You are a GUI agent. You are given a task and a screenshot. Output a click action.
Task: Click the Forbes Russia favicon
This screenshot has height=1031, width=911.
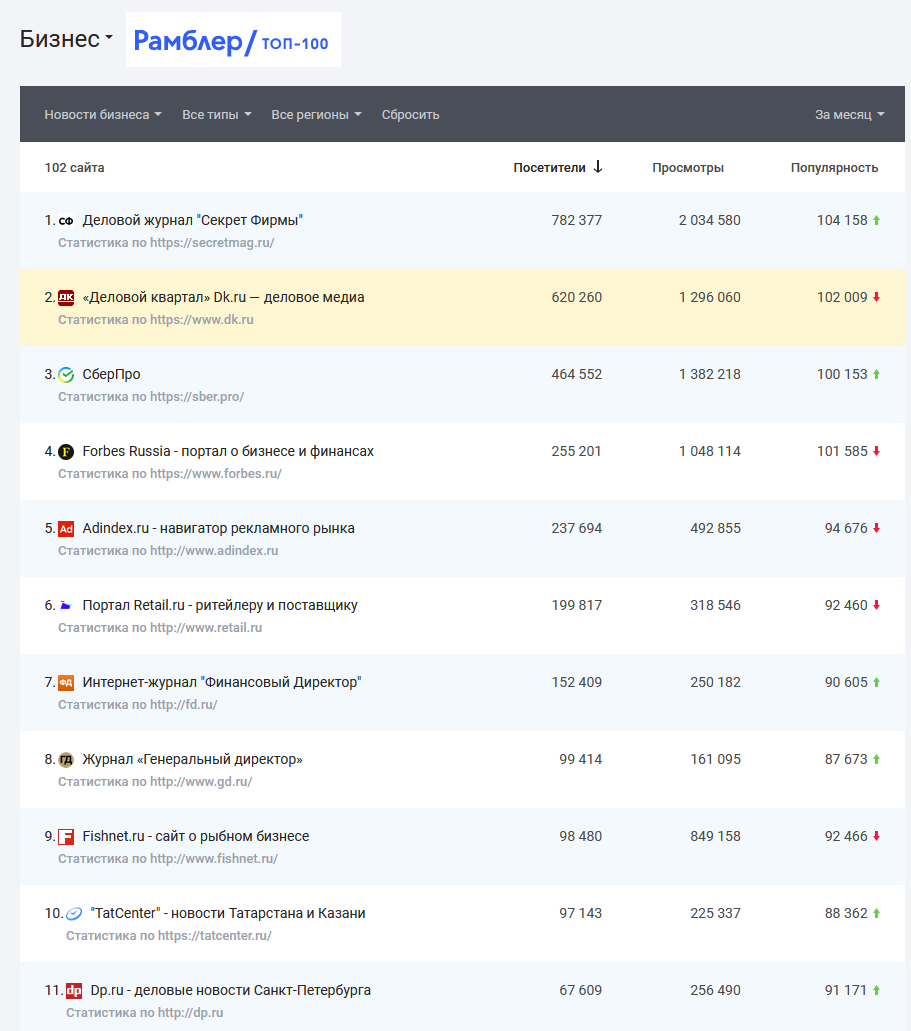point(66,452)
